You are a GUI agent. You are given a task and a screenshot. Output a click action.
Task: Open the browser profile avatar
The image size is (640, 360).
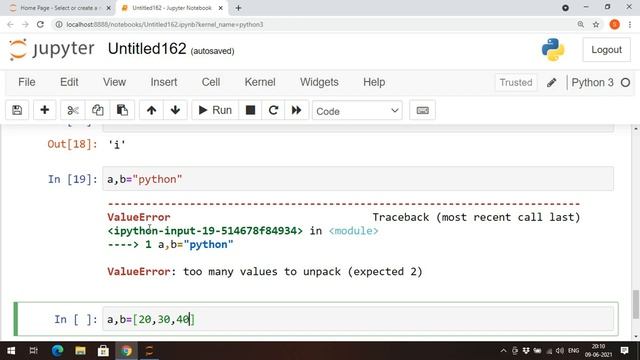point(615,24)
